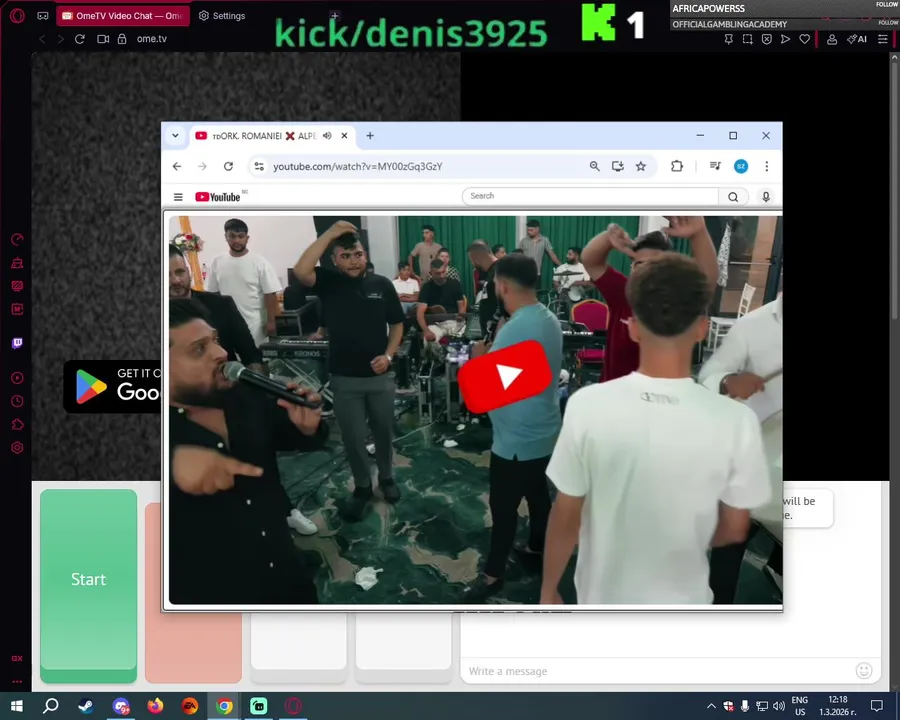The height and width of the screenshot is (720, 900).
Task: Open Steam from the taskbar
Action: click(x=86, y=706)
